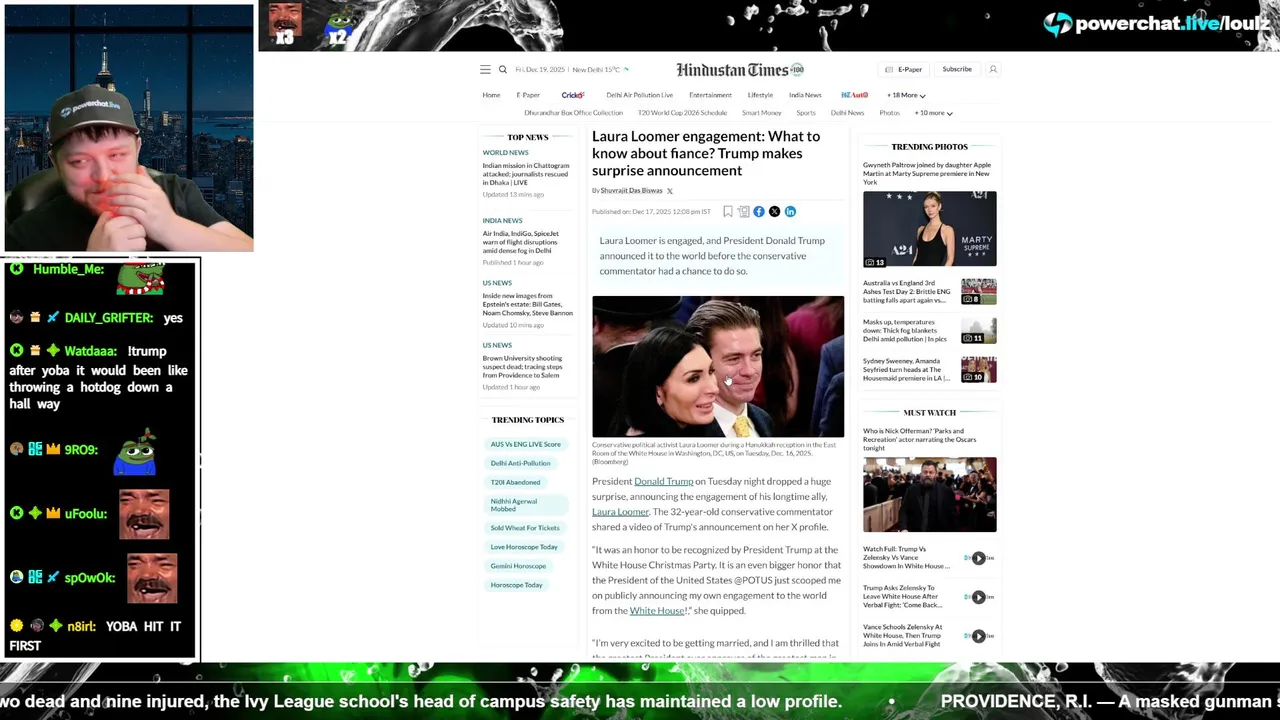Click the search magnifier icon
The image size is (1280, 720).
pyautogui.click(x=503, y=70)
